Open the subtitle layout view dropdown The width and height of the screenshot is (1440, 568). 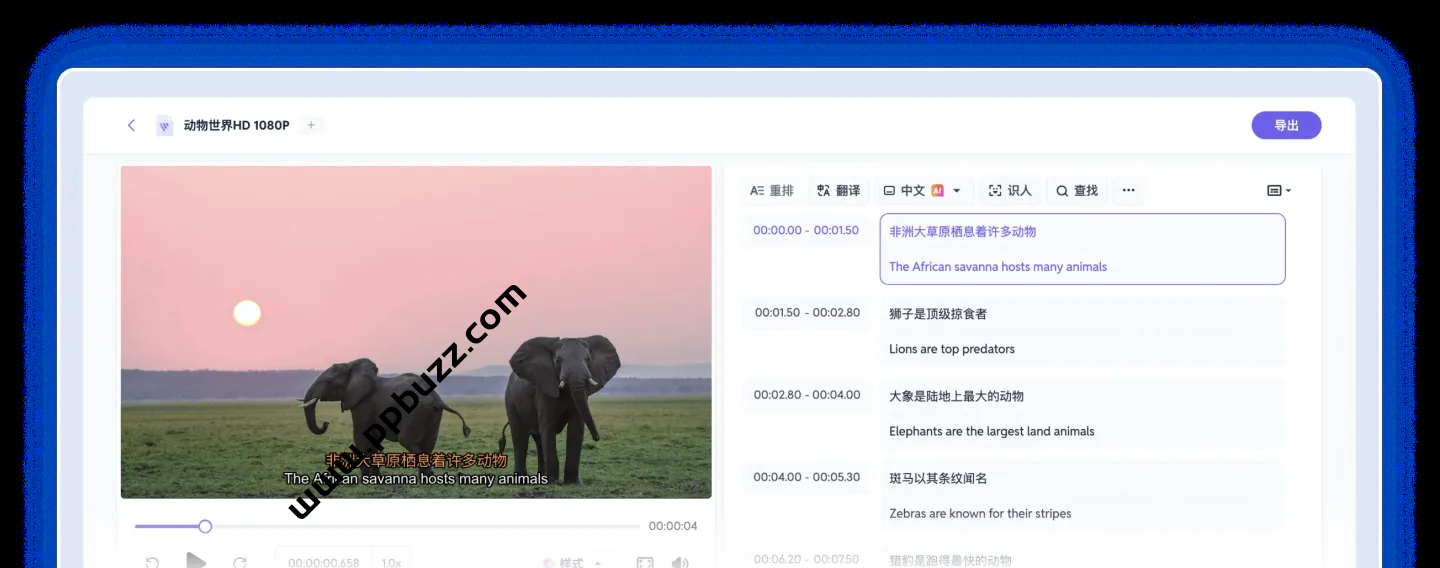tap(1279, 191)
